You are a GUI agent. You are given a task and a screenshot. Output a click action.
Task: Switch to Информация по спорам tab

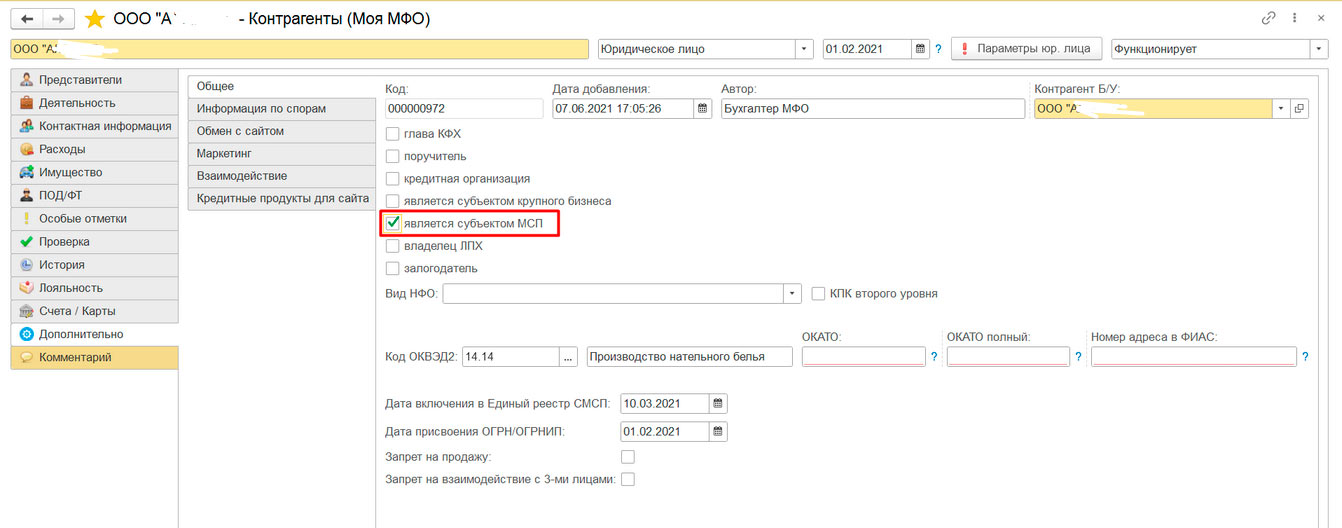click(x=281, y=108)
